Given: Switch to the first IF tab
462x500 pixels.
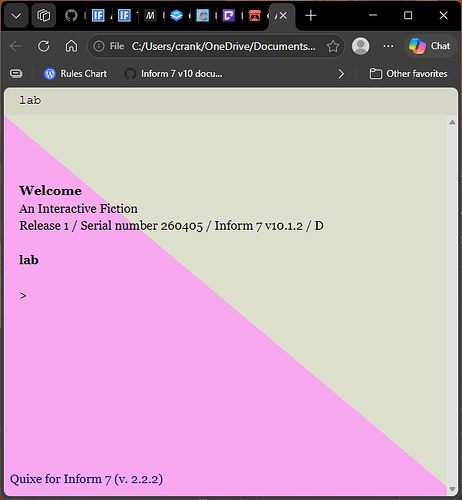Looking at the screenshot, I should (x=98, y=15).
